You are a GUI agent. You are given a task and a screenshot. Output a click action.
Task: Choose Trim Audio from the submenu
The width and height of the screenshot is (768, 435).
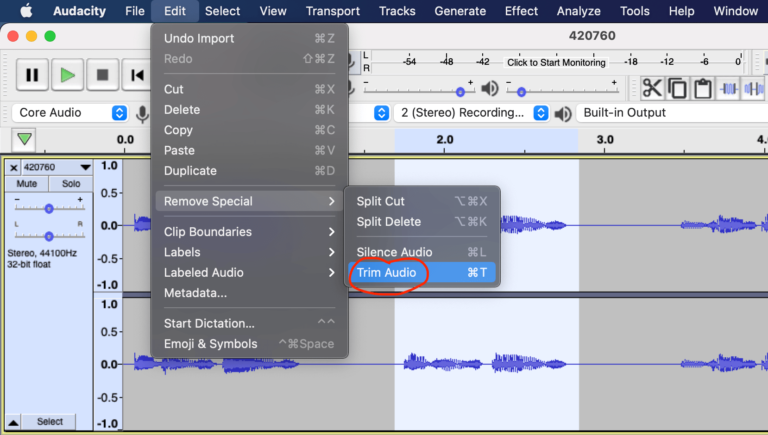(x=422, y=273)
